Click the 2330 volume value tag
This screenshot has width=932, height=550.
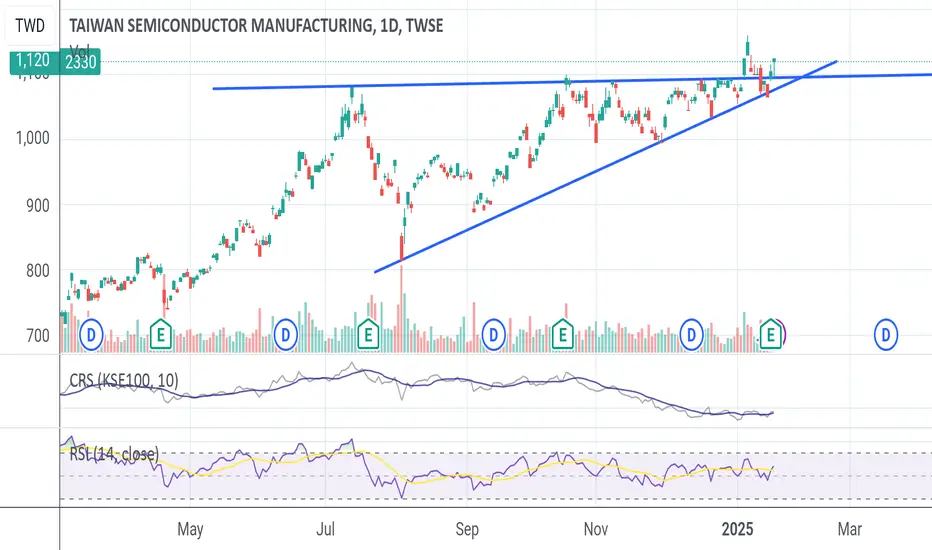click(81, 62)
